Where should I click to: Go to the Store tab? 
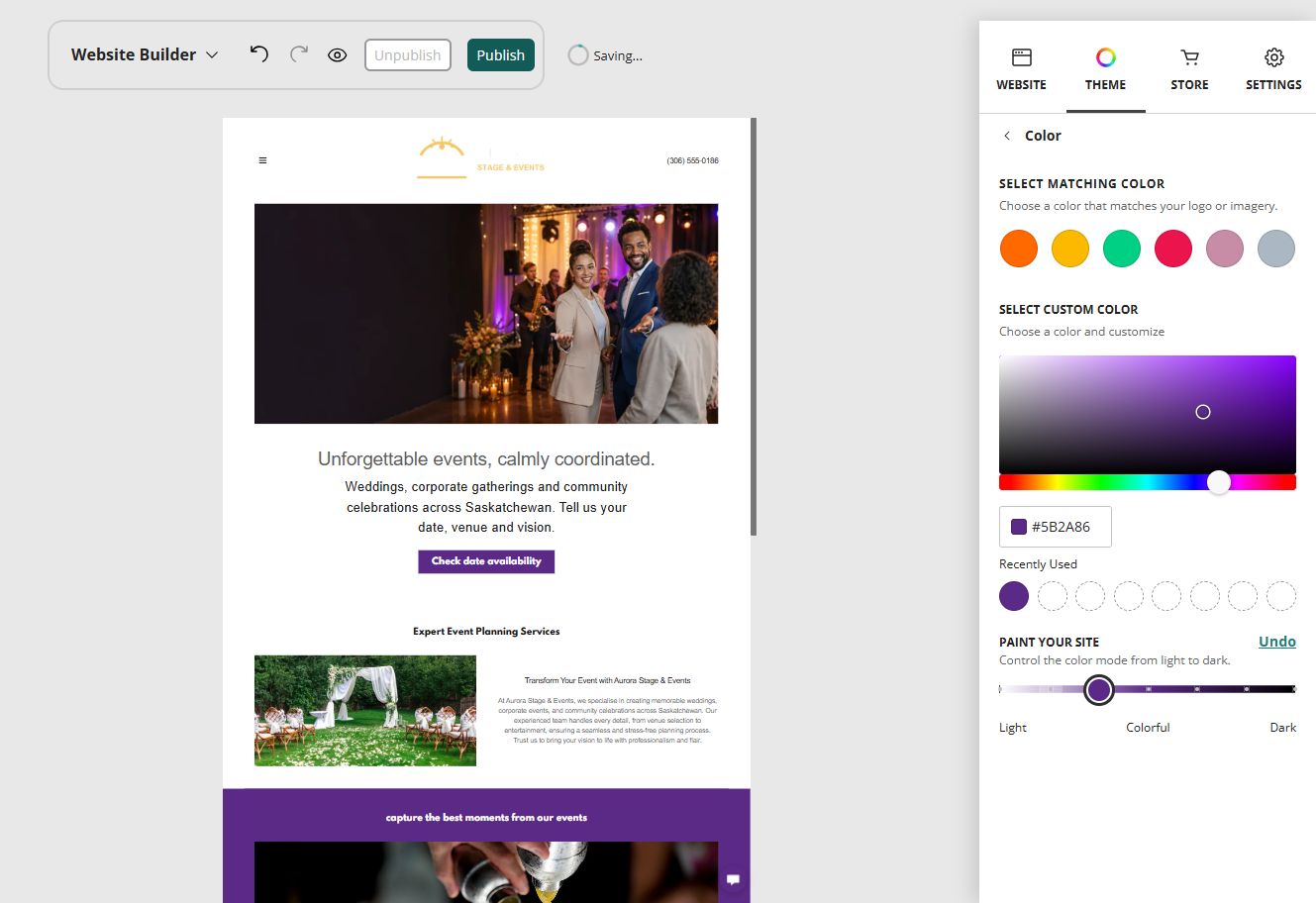tap(1189, 69)
